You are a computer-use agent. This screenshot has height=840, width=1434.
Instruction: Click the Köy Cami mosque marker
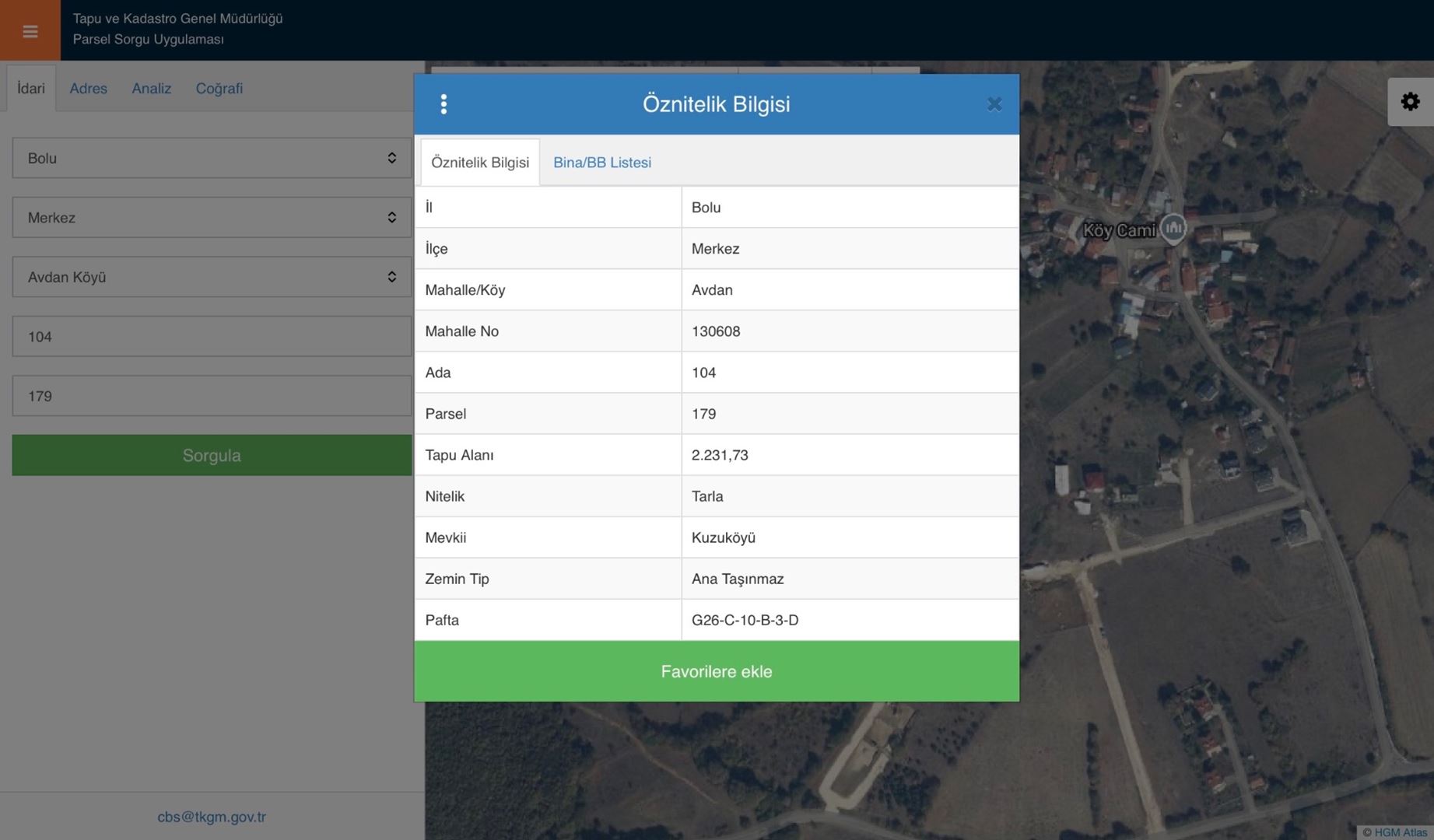(1173, 229)
